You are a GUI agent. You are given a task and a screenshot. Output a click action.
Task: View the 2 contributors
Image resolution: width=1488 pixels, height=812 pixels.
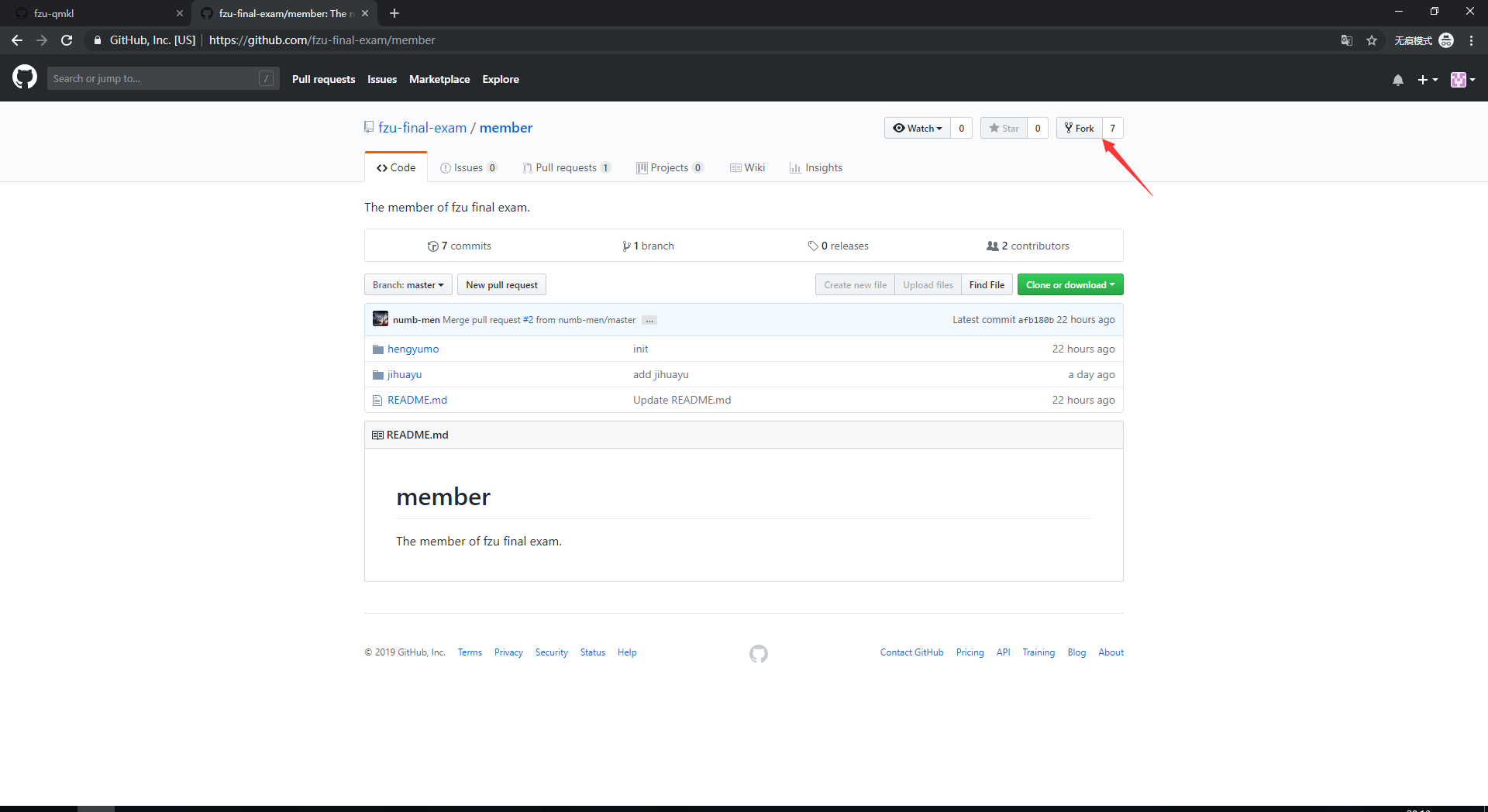click(1028, 246)
